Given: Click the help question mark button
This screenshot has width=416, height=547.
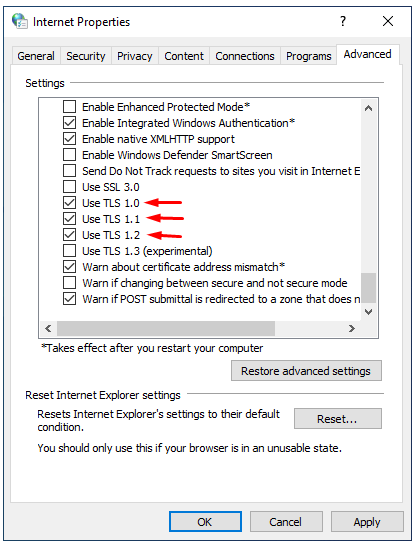Looking at the screenshot, I should pos(343,21).
